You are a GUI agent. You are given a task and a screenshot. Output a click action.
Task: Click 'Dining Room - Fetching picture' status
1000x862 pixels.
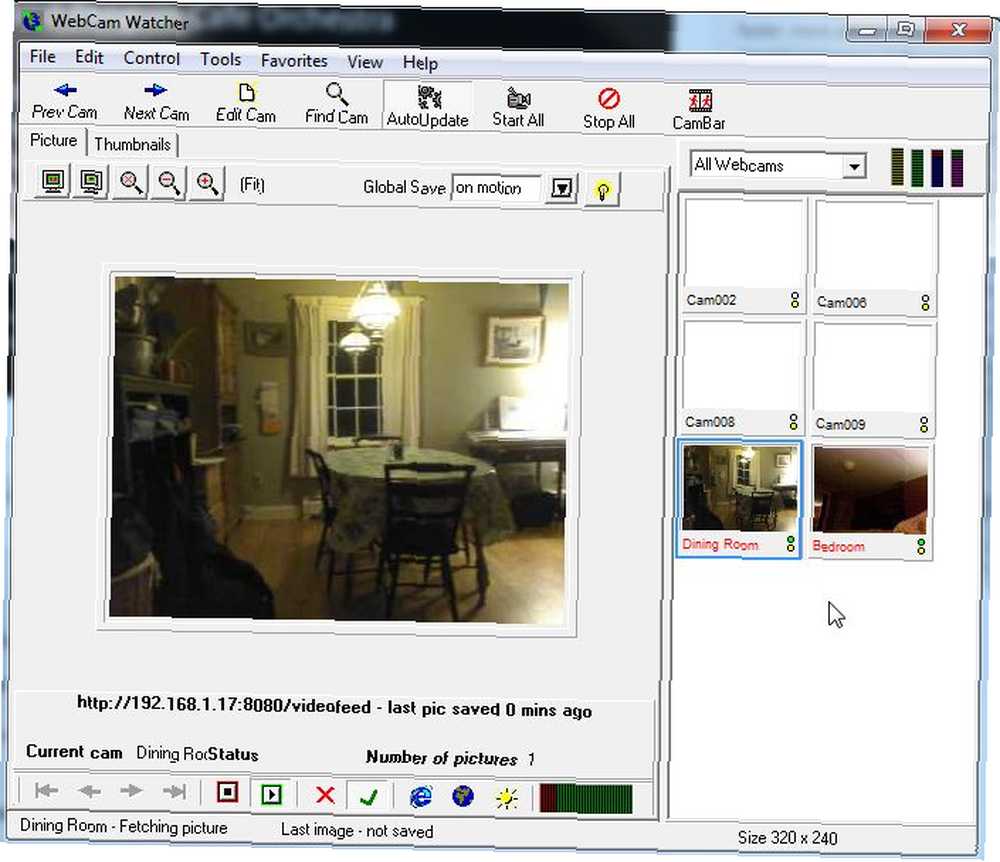click(x=124, y=826)
